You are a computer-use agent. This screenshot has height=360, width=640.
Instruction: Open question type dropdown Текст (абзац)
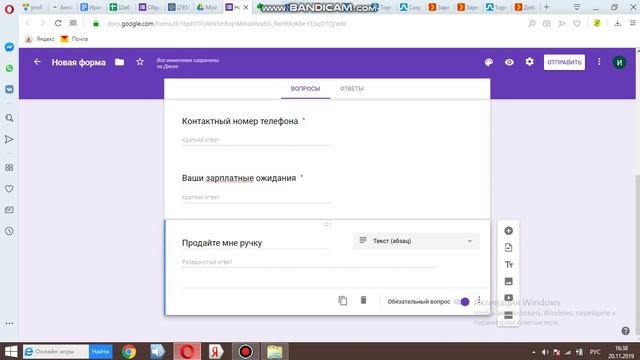coord(416,241)
